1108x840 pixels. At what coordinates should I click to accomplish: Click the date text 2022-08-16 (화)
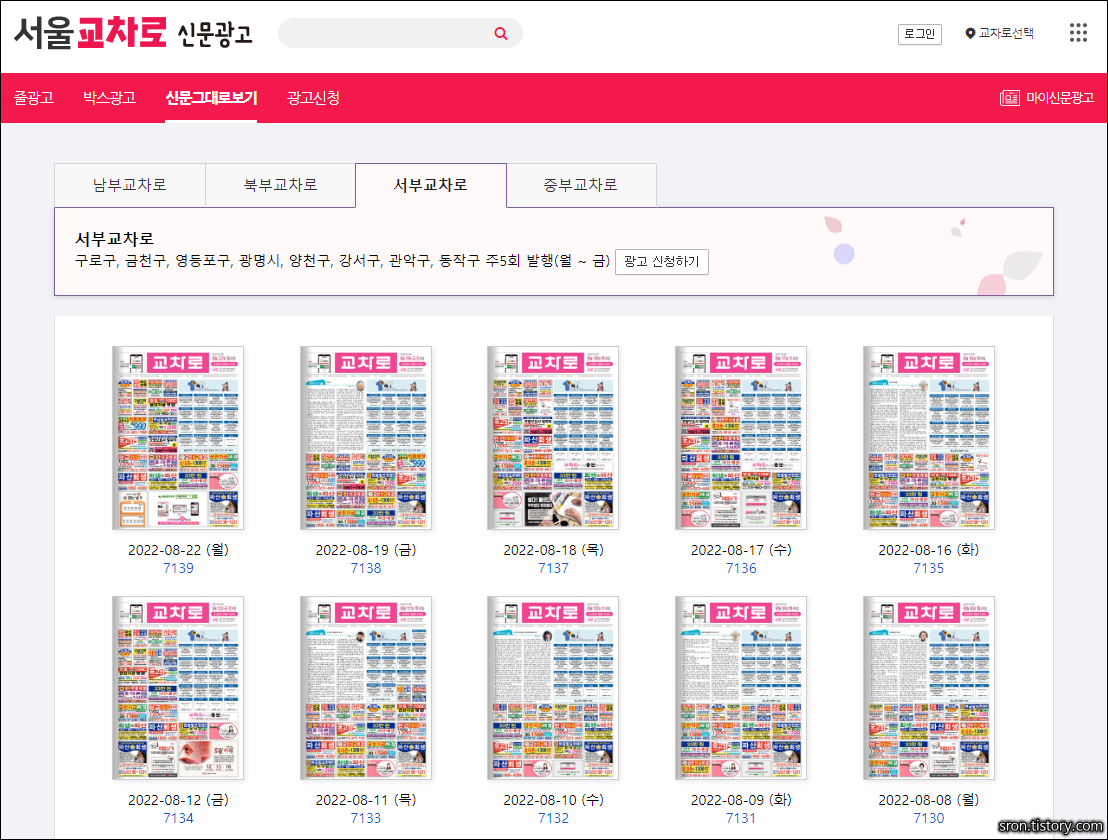(x=929, y=550)
